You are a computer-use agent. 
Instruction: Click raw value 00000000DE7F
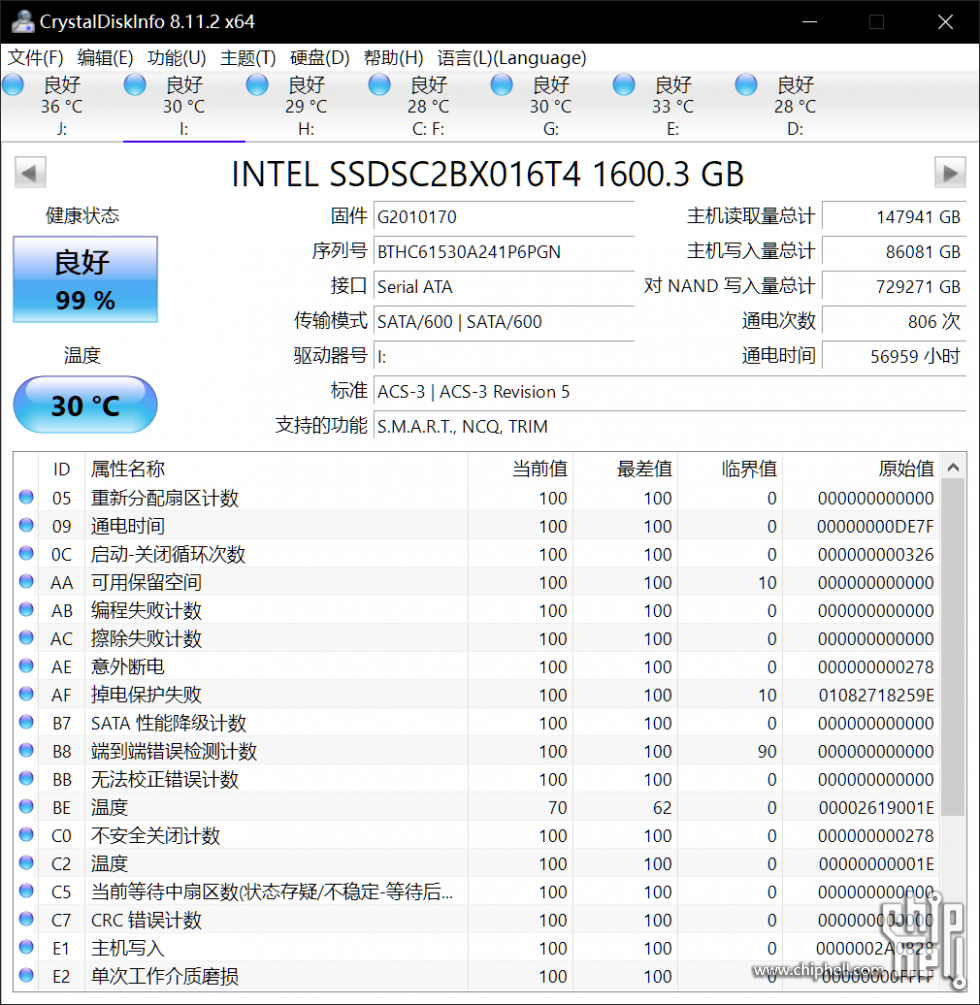[x=876, y=526]
